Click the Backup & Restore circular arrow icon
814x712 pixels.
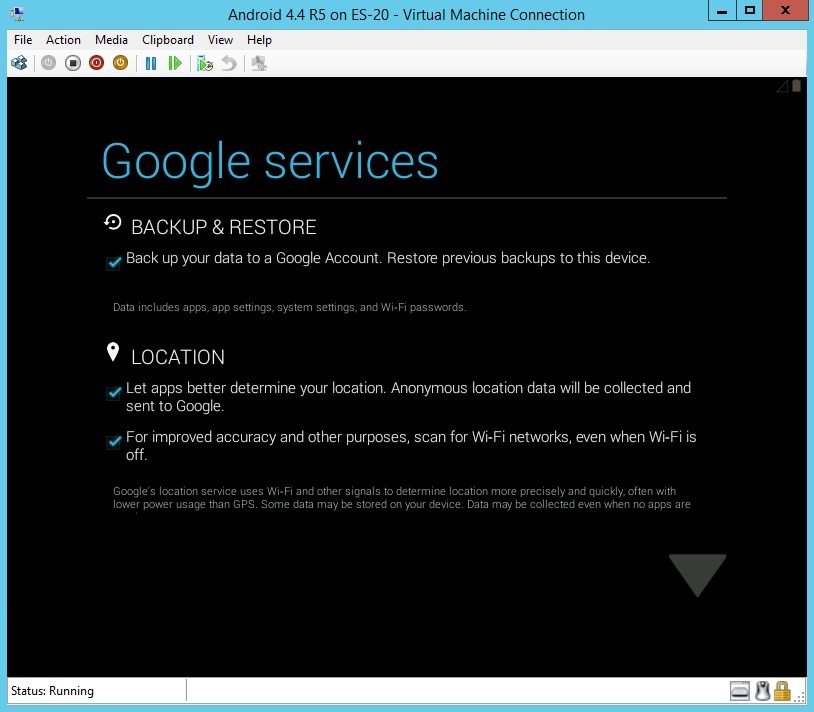[x=113, y=223]
